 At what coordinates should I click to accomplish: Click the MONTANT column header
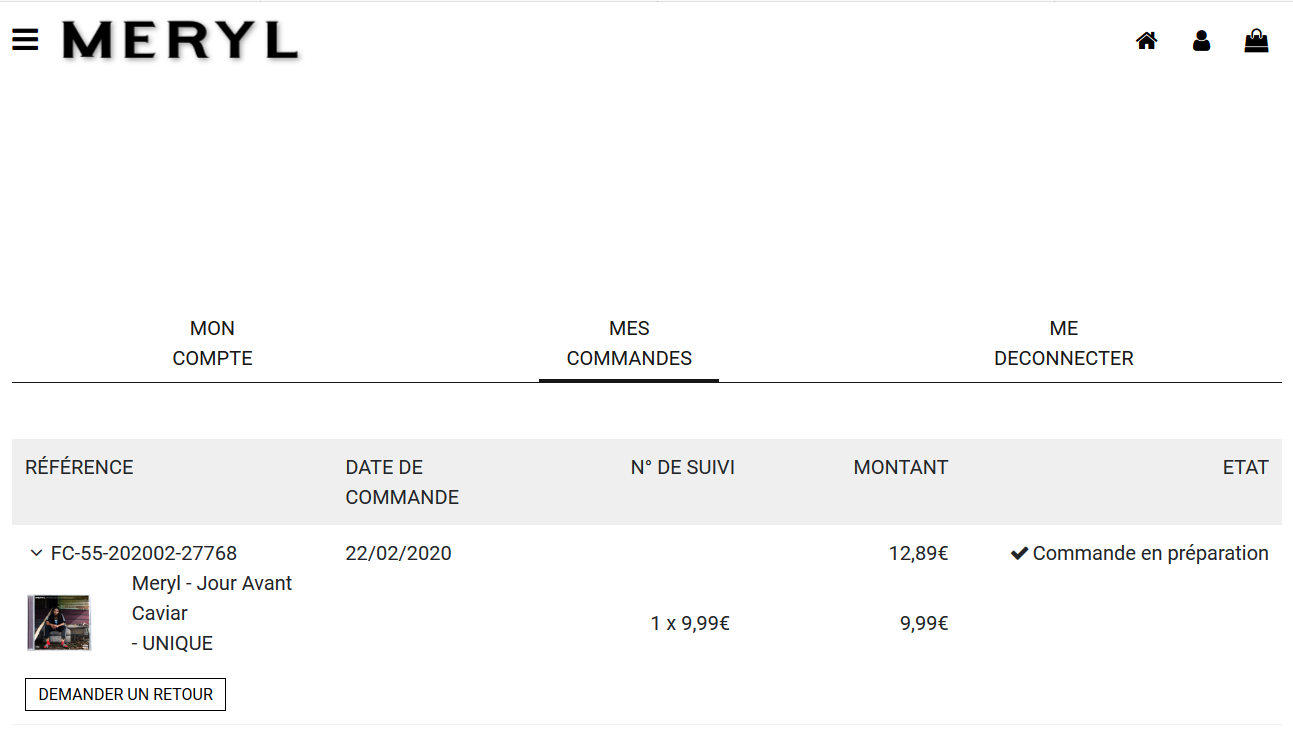point(900,467)
